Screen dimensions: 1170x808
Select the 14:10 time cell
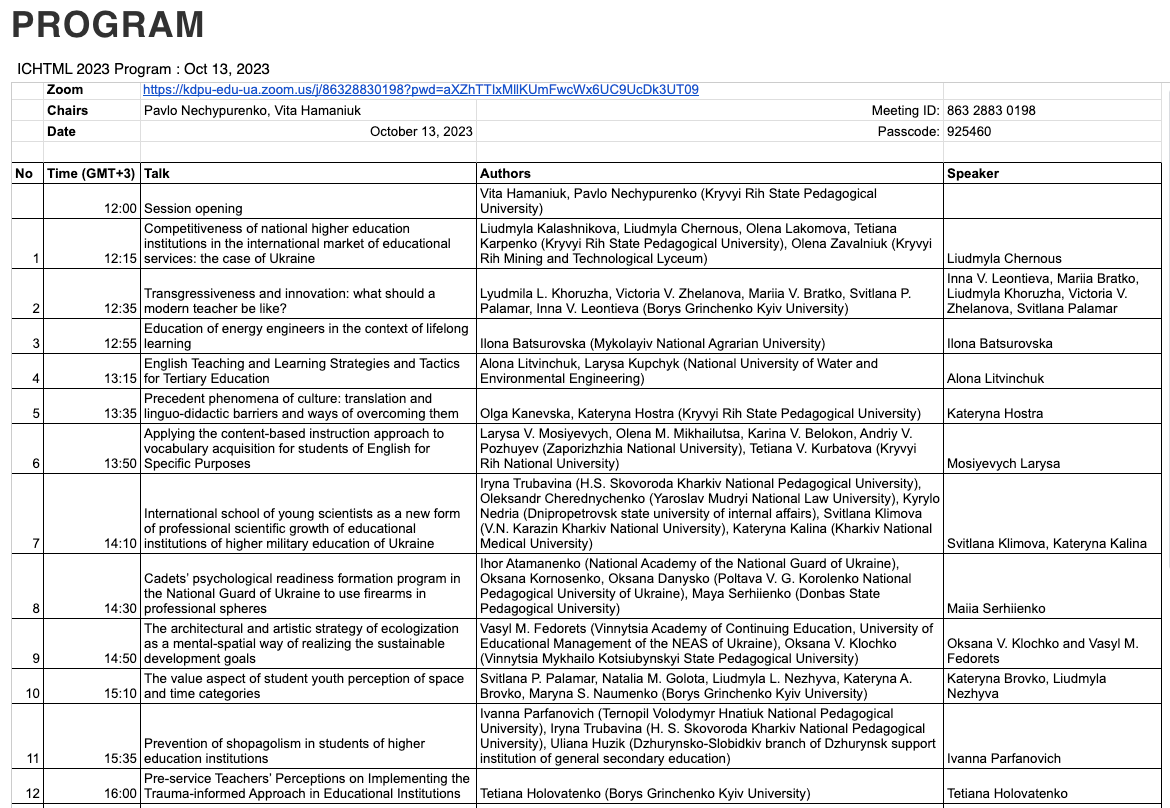tap(119, 544)
